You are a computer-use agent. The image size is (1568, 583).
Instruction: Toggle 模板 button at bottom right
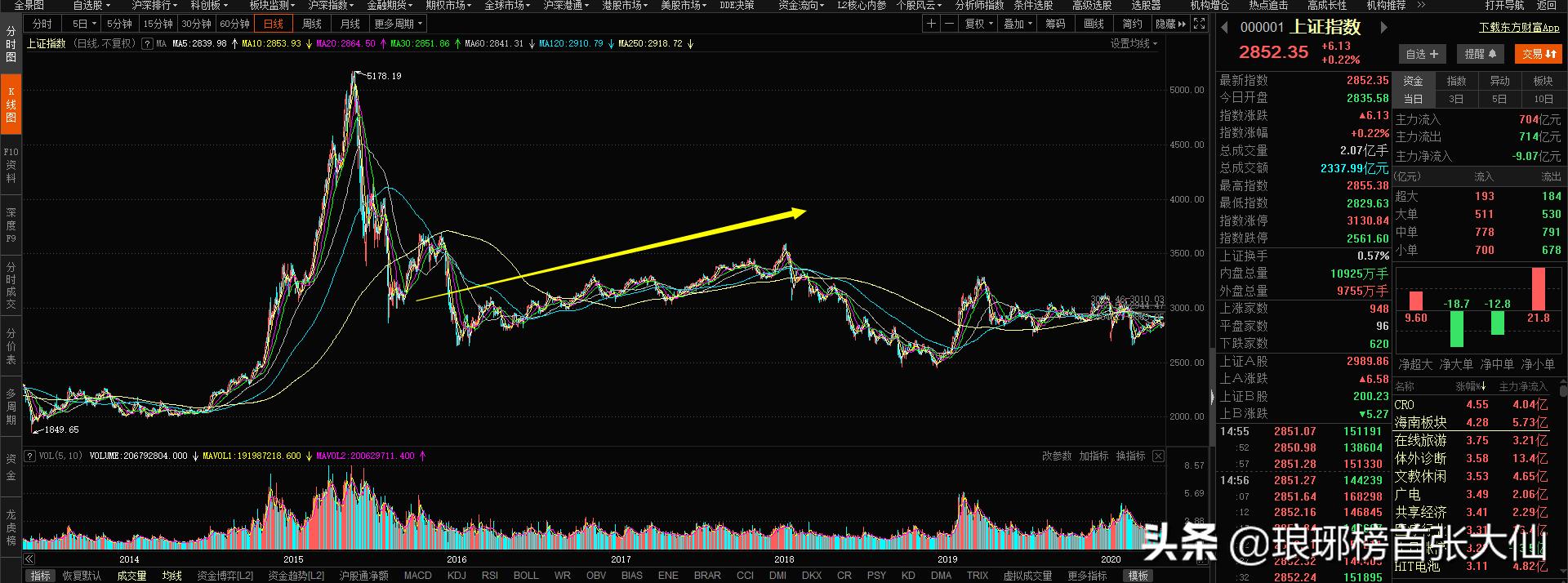pyautogui.click(x=1138, y=576)
